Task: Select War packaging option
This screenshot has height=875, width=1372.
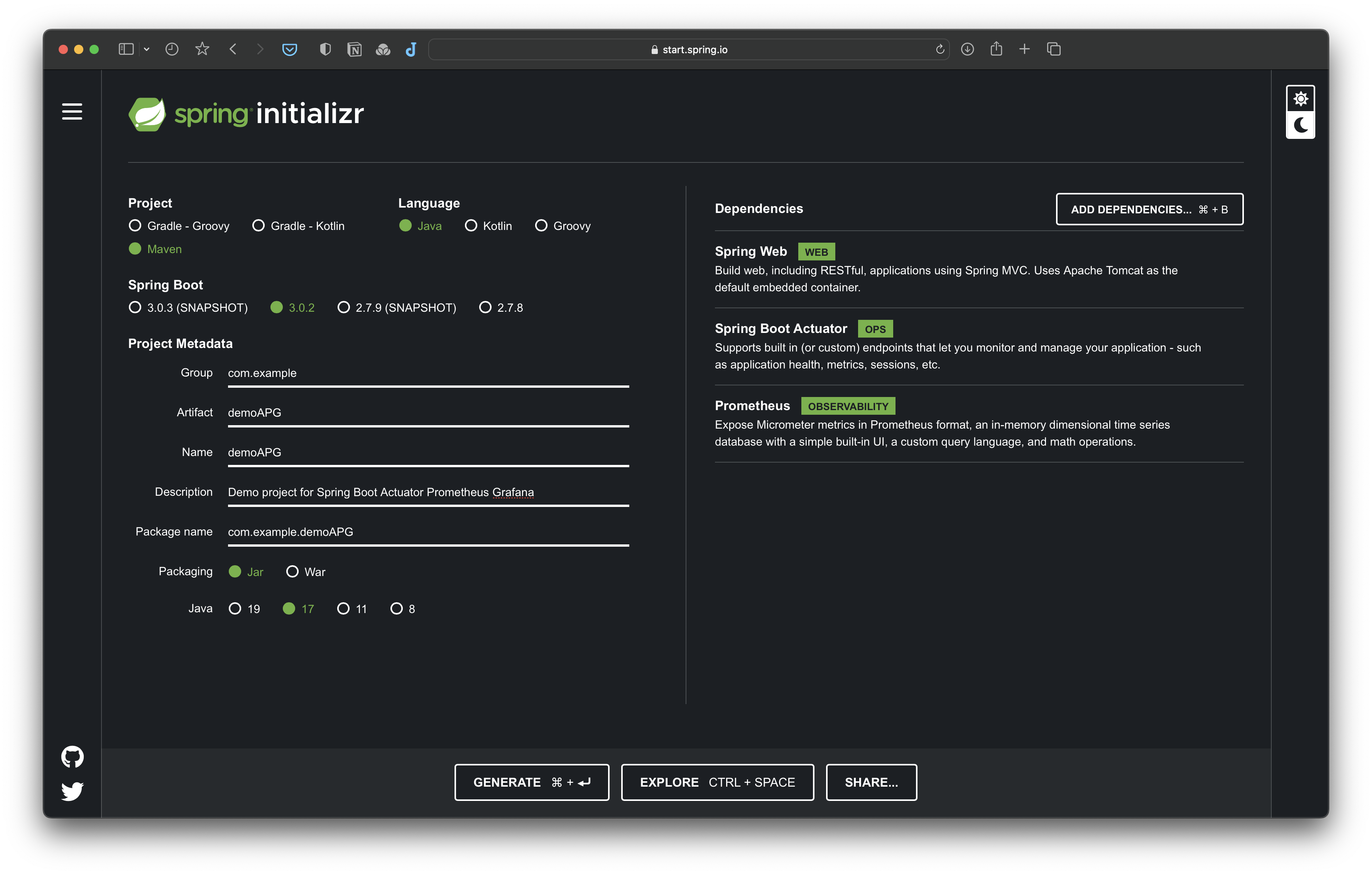Action: click(x=292, y=571)
